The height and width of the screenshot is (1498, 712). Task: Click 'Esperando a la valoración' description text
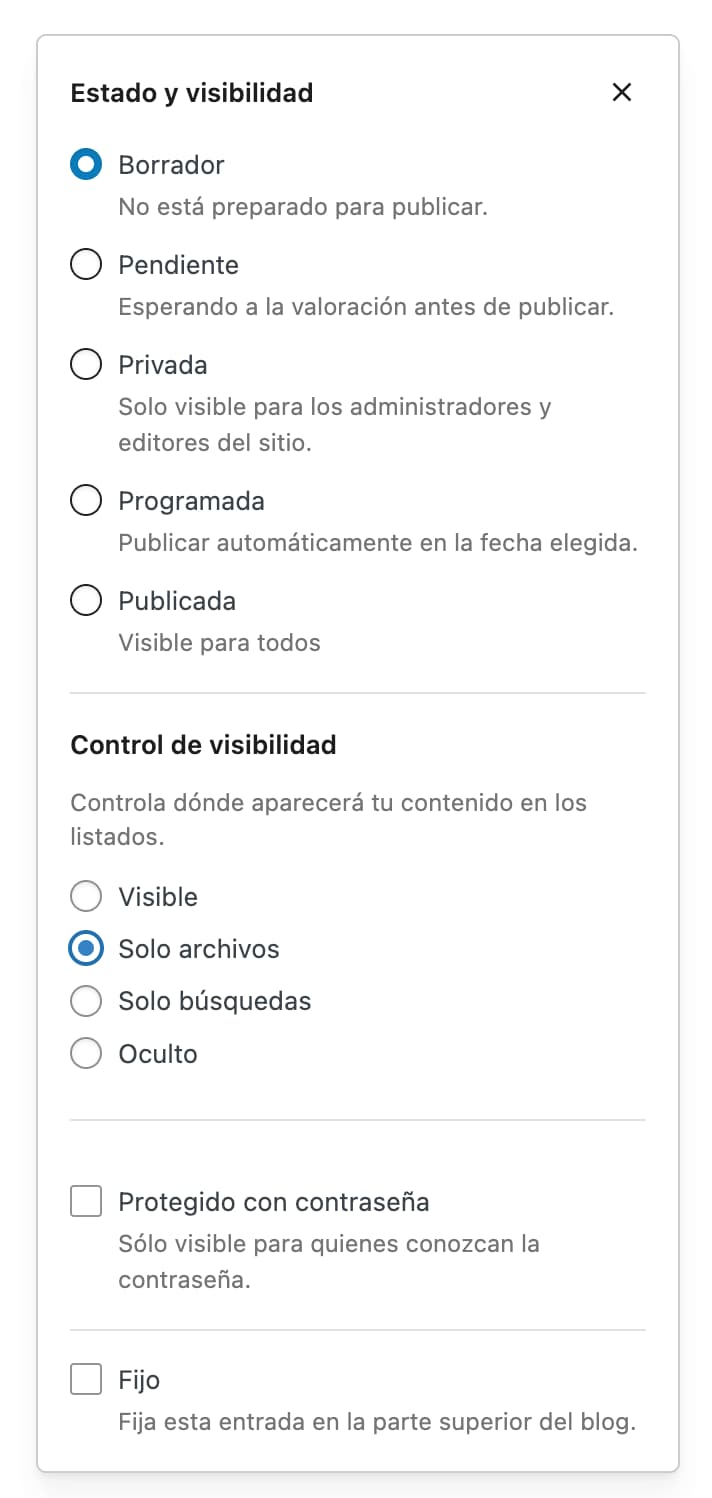click(366, 307)
